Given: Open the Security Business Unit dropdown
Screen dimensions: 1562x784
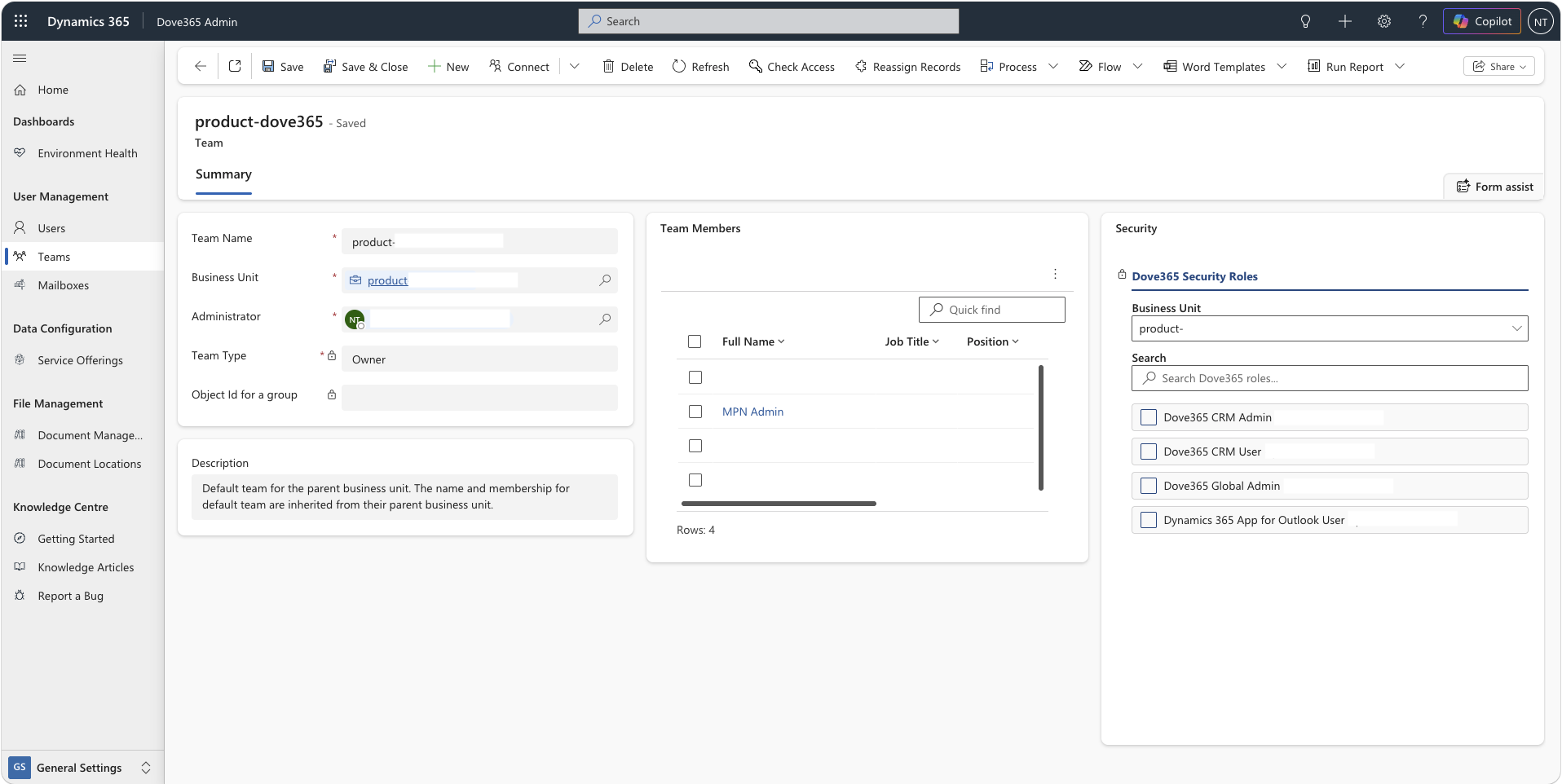Looking at the screenshot, I should point(1330,328).
